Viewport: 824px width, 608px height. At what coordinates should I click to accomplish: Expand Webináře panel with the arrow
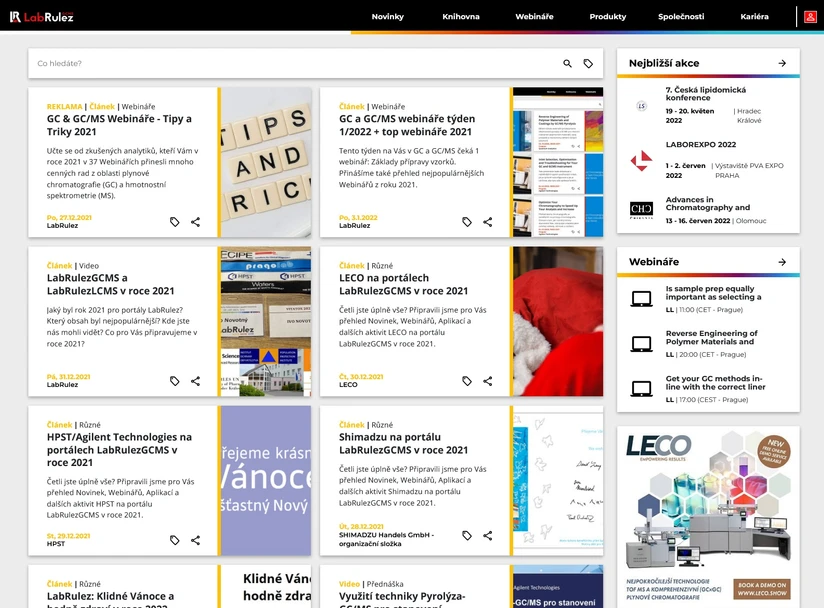pos(782,262)
